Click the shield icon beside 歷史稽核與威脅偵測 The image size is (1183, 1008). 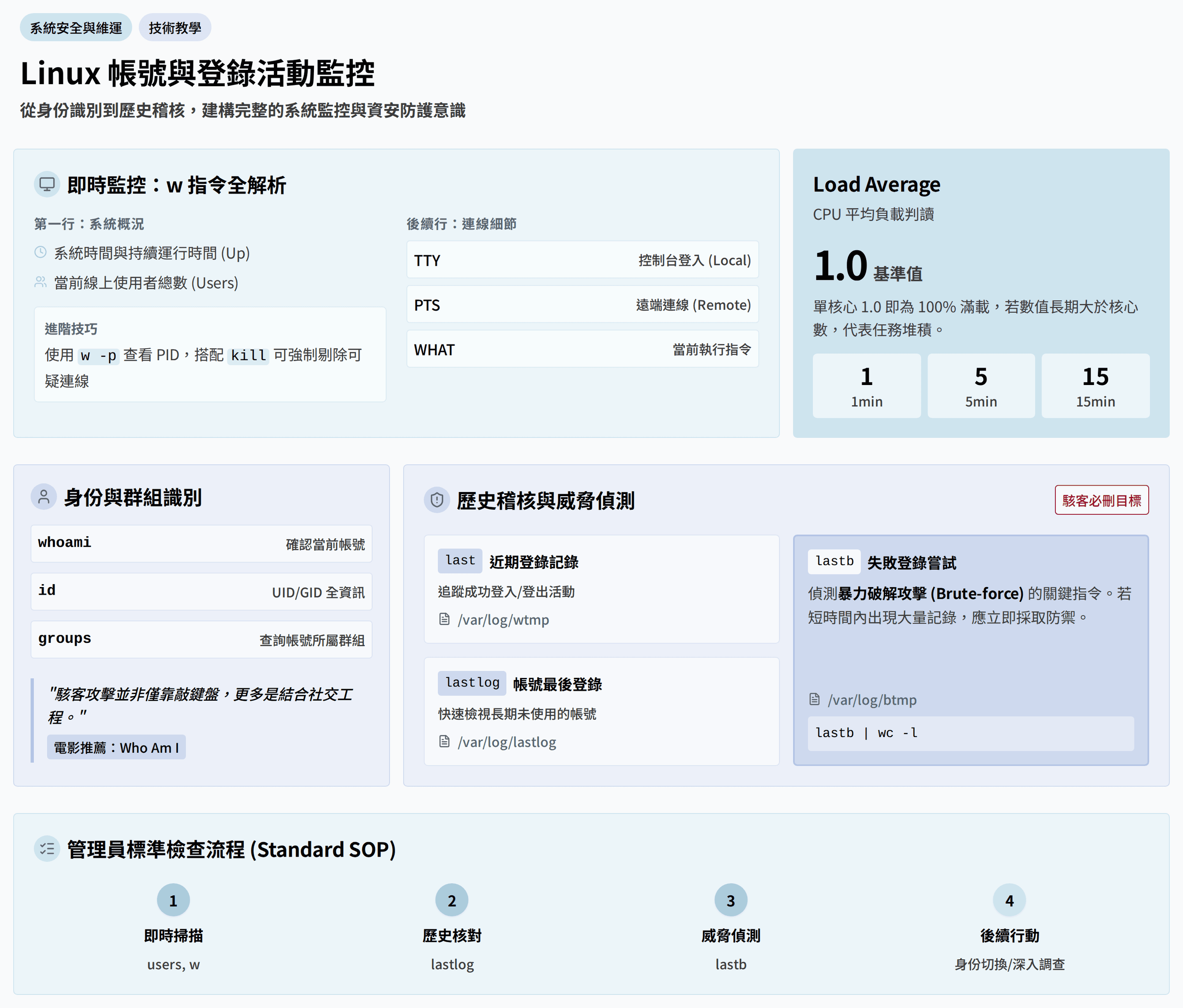pos(437,500)
